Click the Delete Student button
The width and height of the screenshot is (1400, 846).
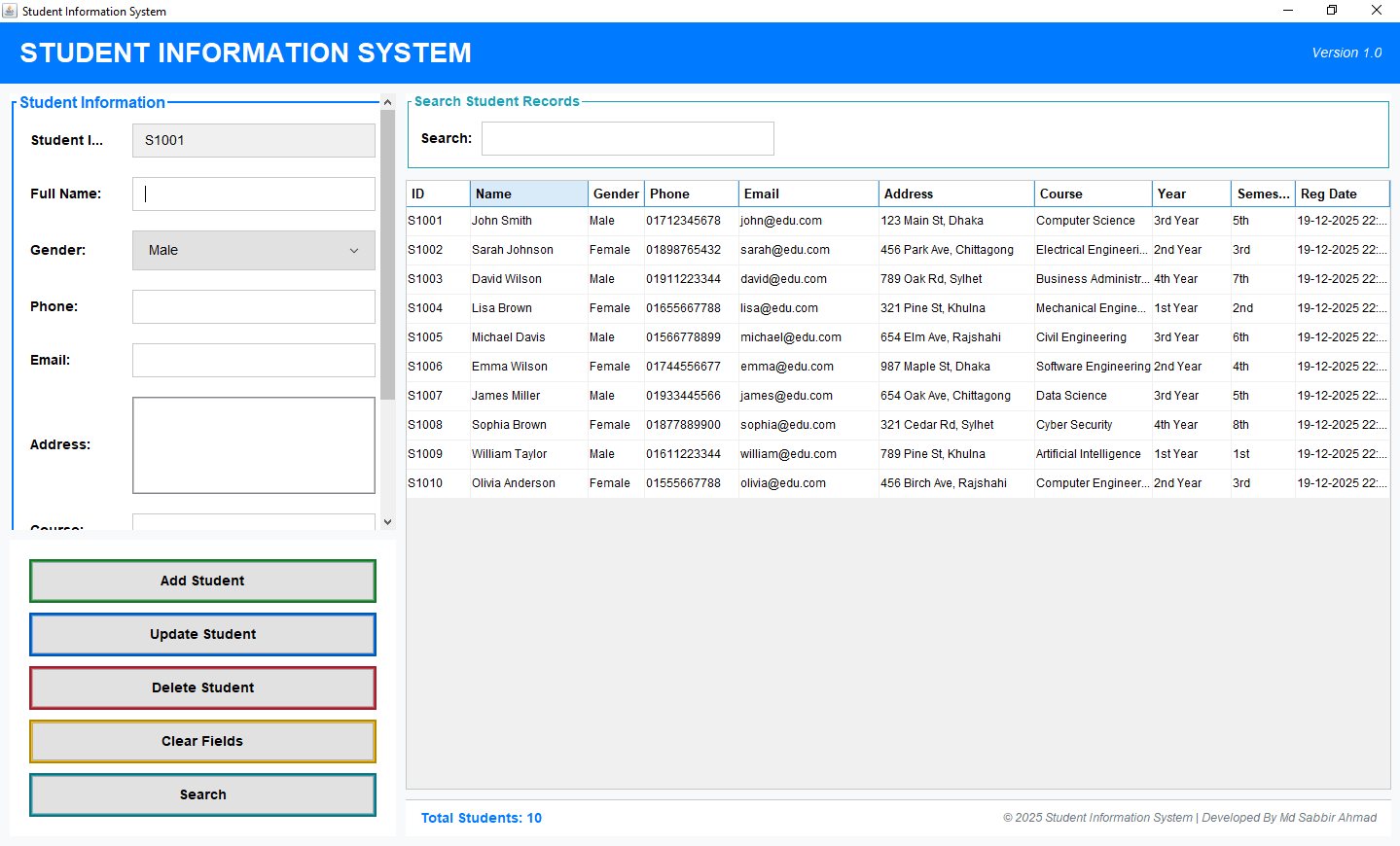[x=202, y=687]
